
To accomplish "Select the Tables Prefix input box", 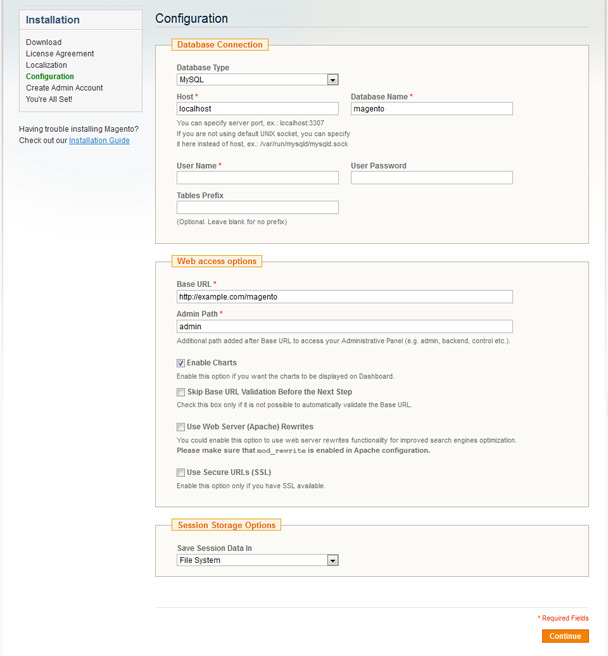I will coord(257,208).
